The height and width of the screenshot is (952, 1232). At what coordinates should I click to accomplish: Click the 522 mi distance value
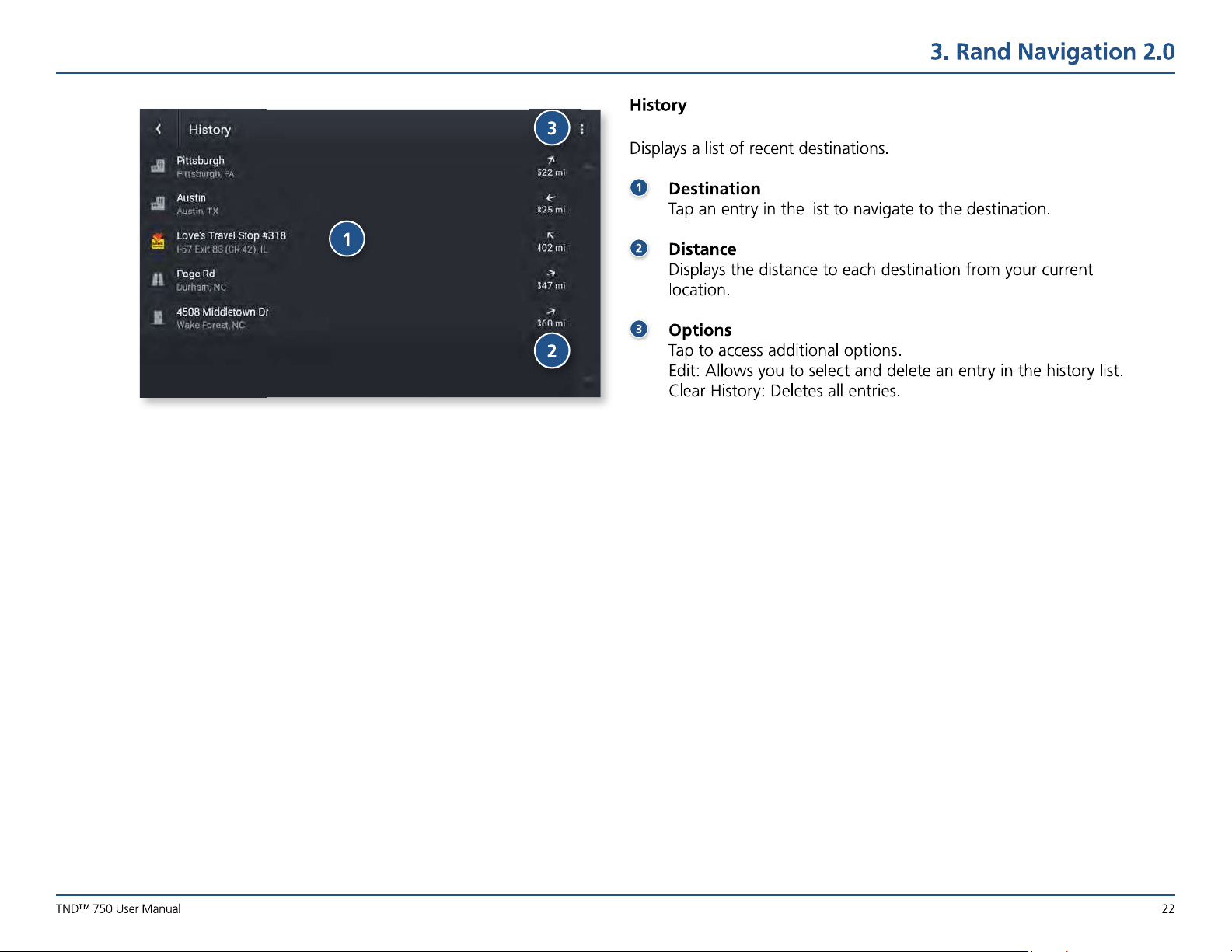[551, 173]
